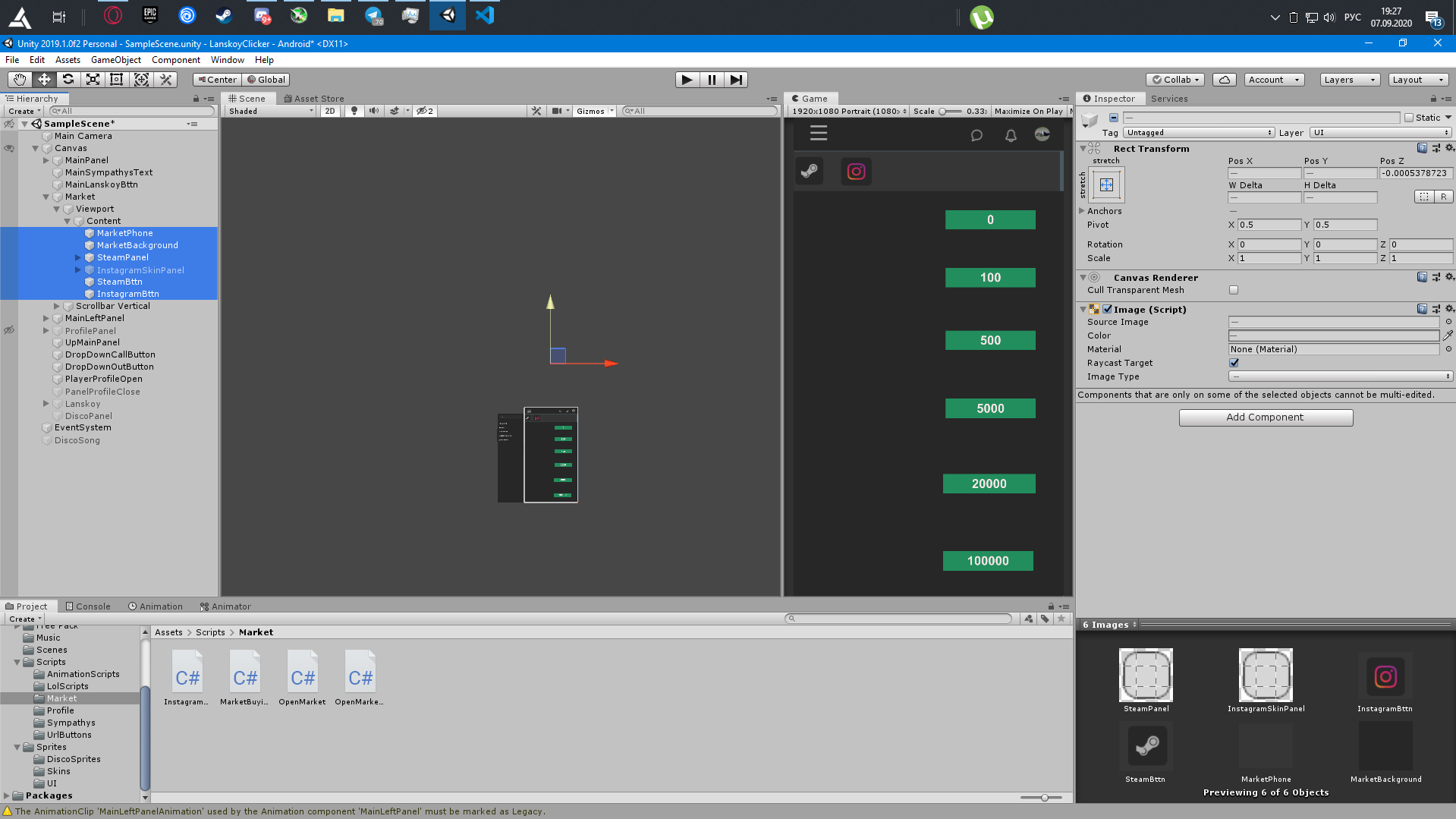The width and height of the screenshot is (1456, 819).
Task: Open the Layers dropdown
Action: 1349,80
